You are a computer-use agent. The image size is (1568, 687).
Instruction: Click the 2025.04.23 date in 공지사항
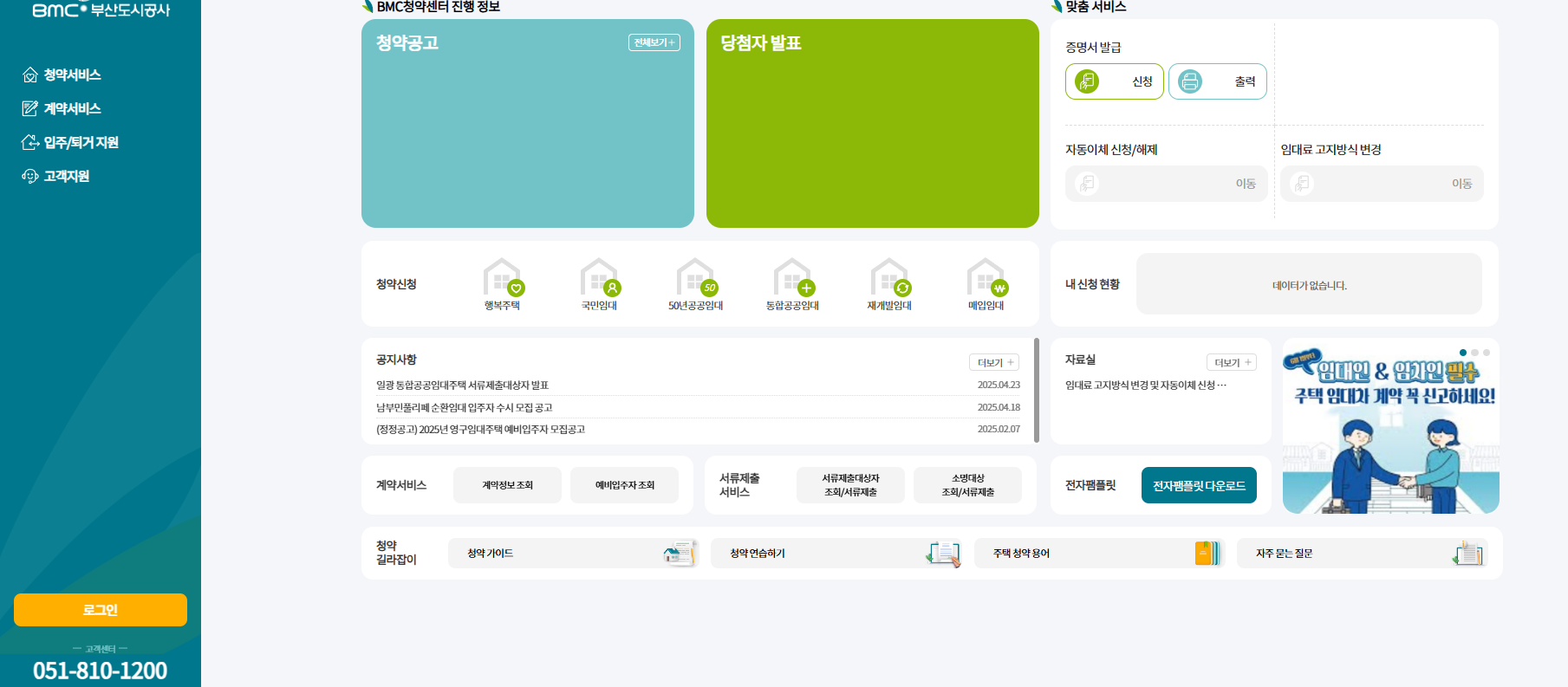click(x=999, y=385)
